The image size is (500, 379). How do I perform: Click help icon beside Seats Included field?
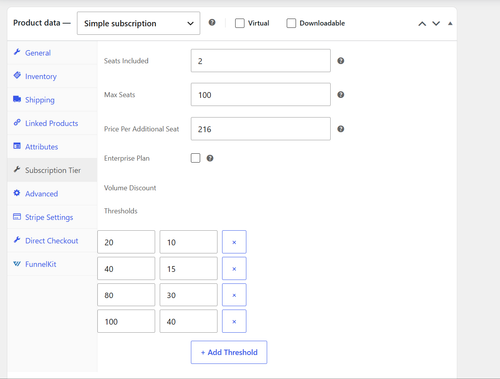[341, 61]
